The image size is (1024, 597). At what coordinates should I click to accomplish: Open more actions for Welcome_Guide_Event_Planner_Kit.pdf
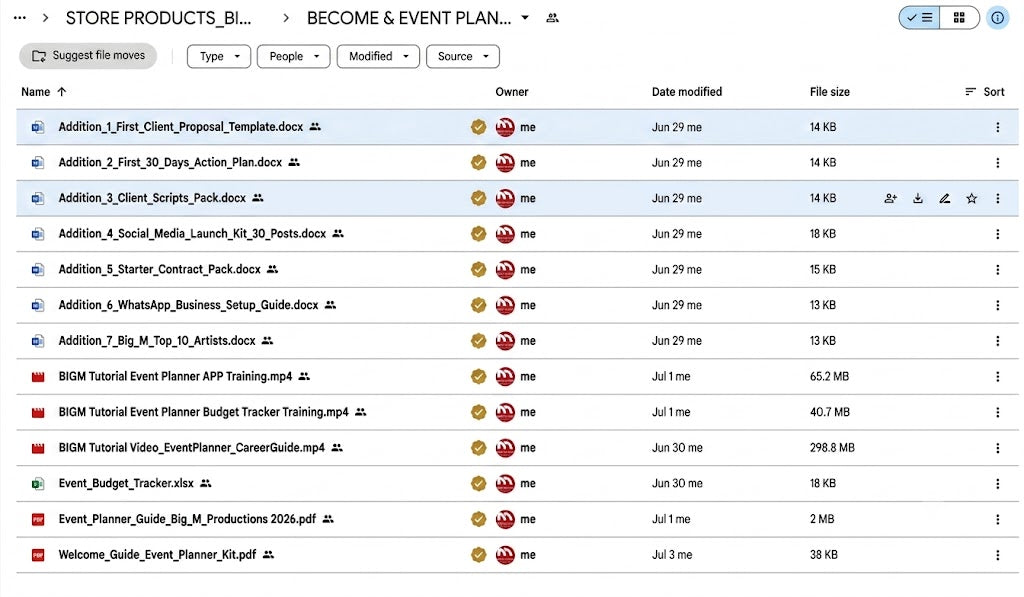pos(997,555)
